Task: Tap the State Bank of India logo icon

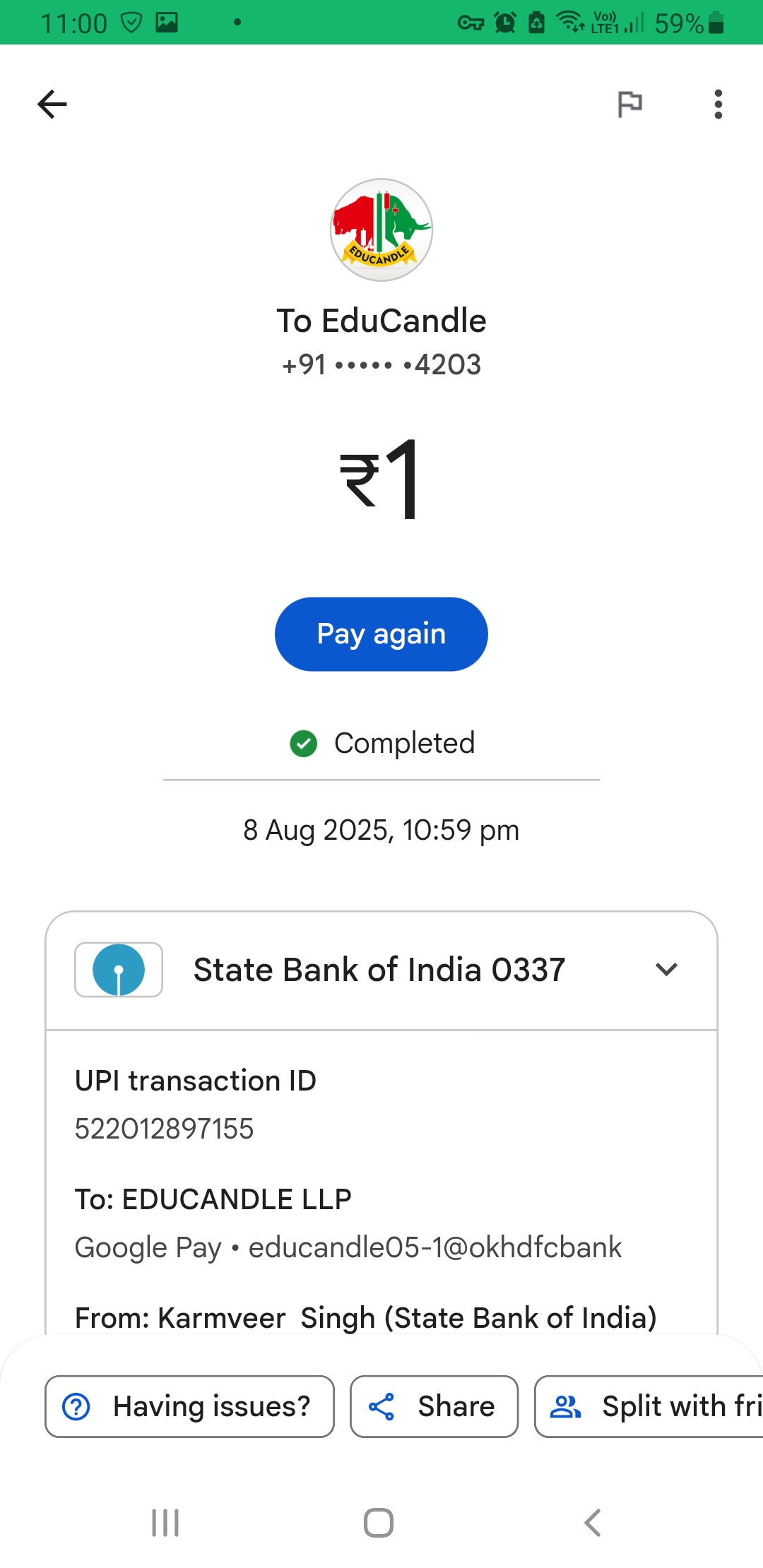Action: pyautogui.click(x=119, y=969)
